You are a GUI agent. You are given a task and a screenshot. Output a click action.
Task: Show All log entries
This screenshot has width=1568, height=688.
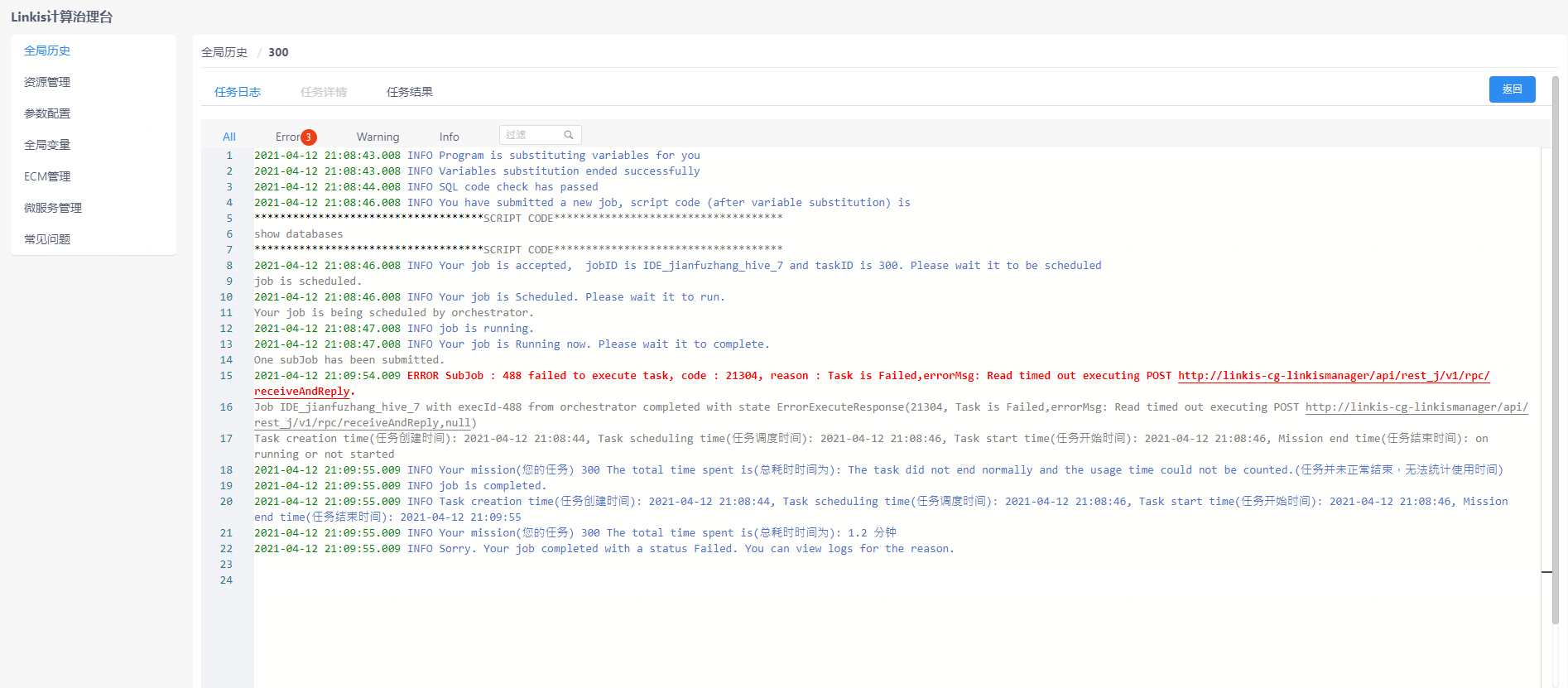229,137
